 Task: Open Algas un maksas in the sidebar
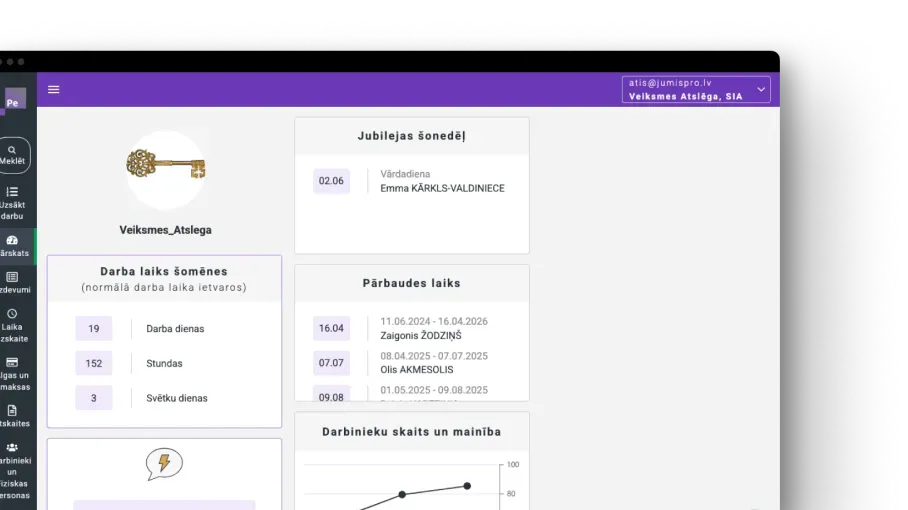pyautogui.click(x=13, y=374)
